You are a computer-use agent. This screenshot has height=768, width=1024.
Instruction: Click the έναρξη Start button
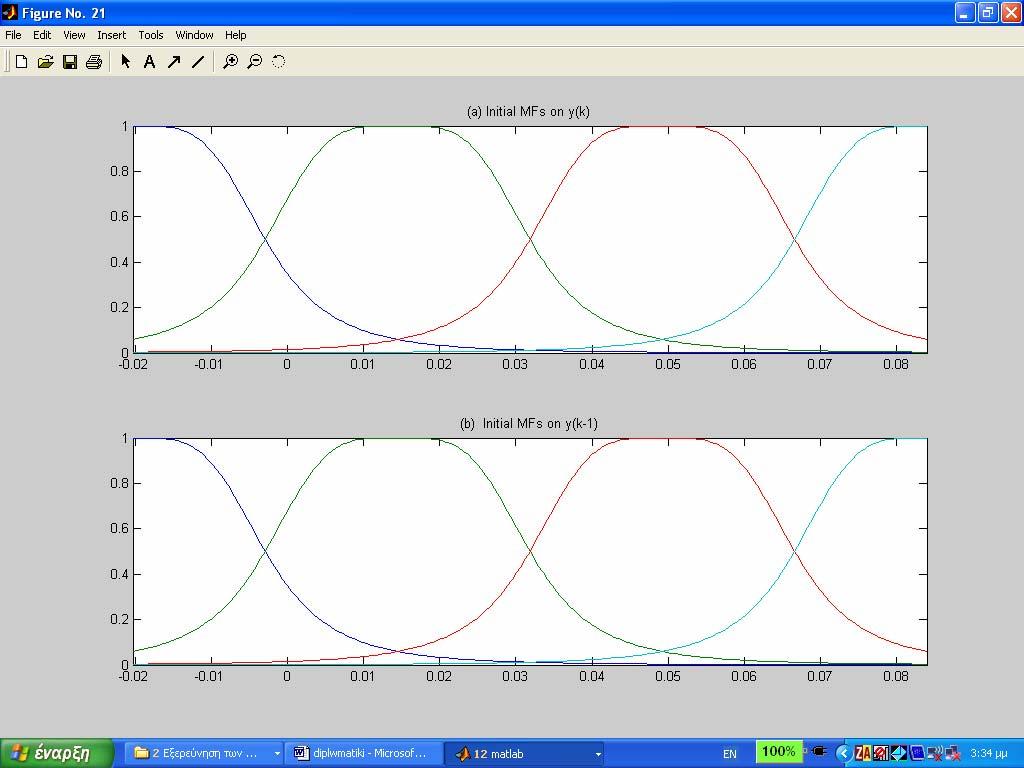pos(57,753)
